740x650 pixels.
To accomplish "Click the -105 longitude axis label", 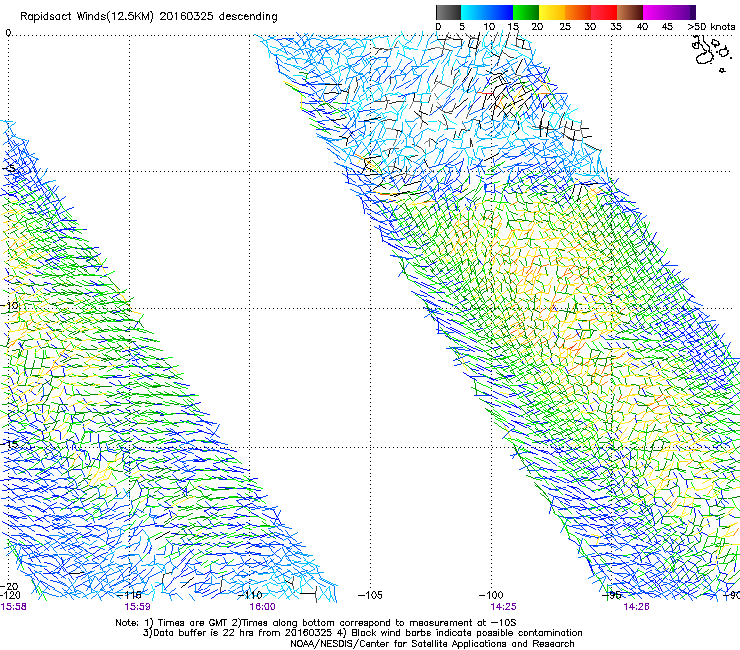I will pyautogui.click(x=370, y=595).
